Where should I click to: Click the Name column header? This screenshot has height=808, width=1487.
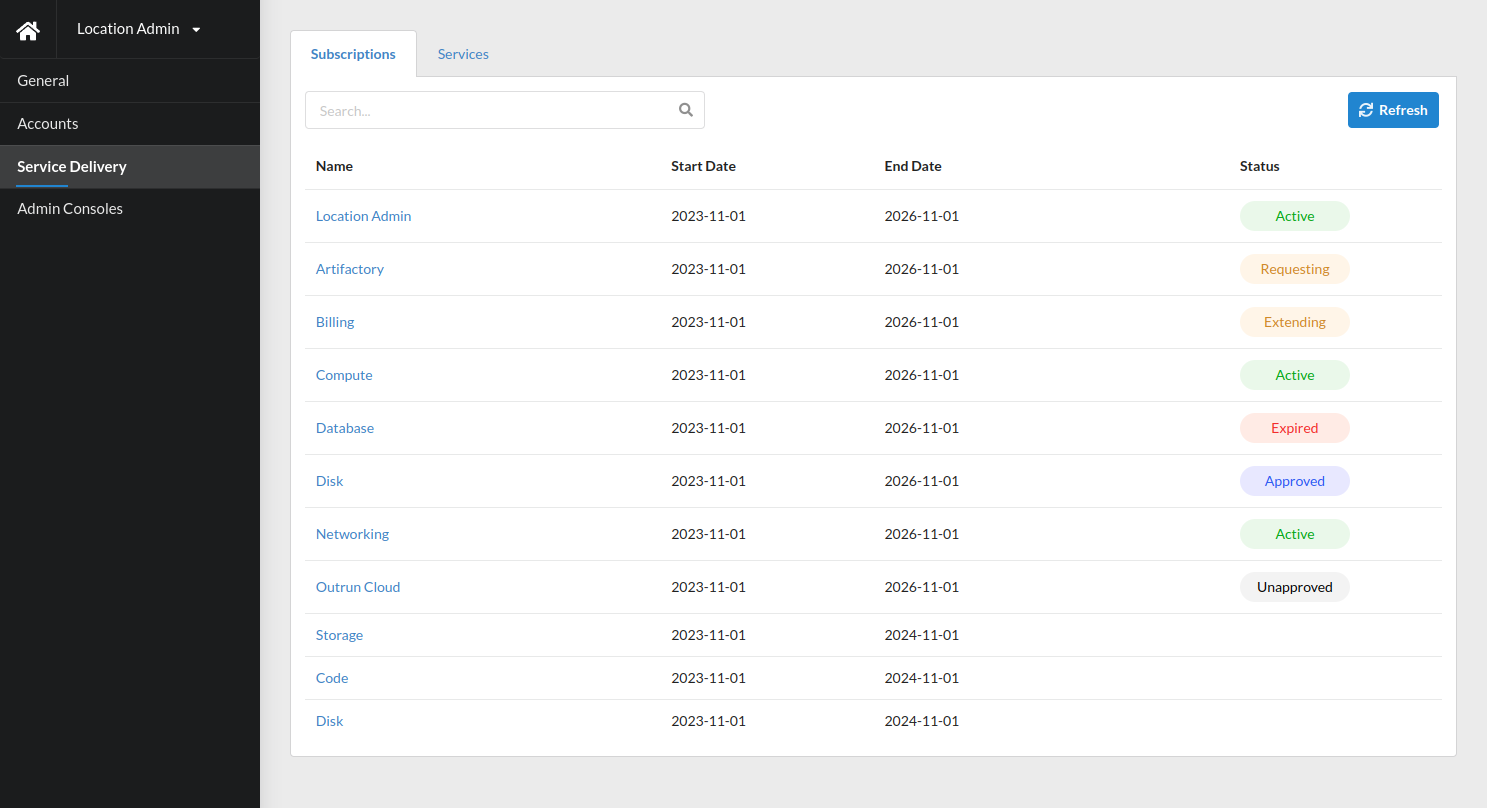click(334, 166)
